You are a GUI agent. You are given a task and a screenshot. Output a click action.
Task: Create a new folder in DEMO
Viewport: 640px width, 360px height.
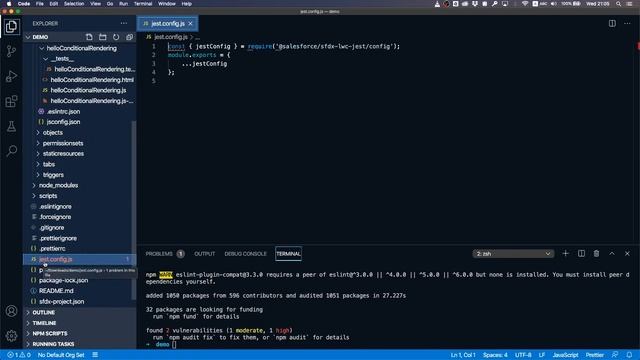click(x=102, y=37)
